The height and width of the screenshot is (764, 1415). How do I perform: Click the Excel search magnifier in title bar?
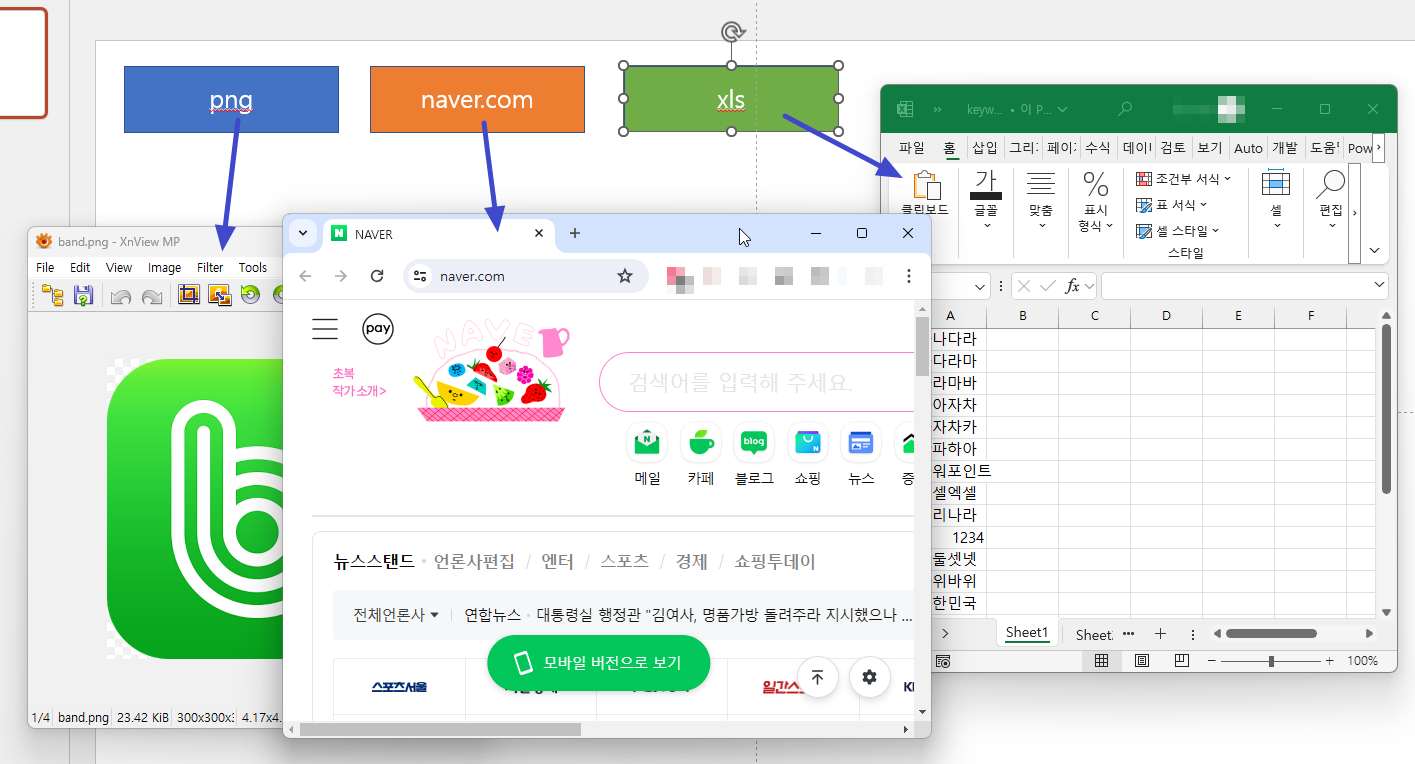click(x=1126, y=108)
